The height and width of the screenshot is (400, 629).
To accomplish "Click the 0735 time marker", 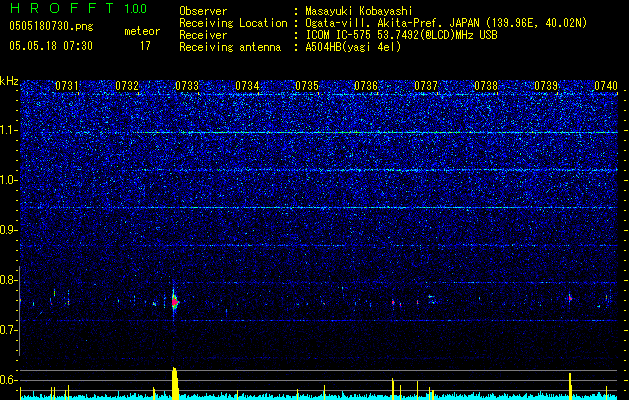I will point(307,85).
